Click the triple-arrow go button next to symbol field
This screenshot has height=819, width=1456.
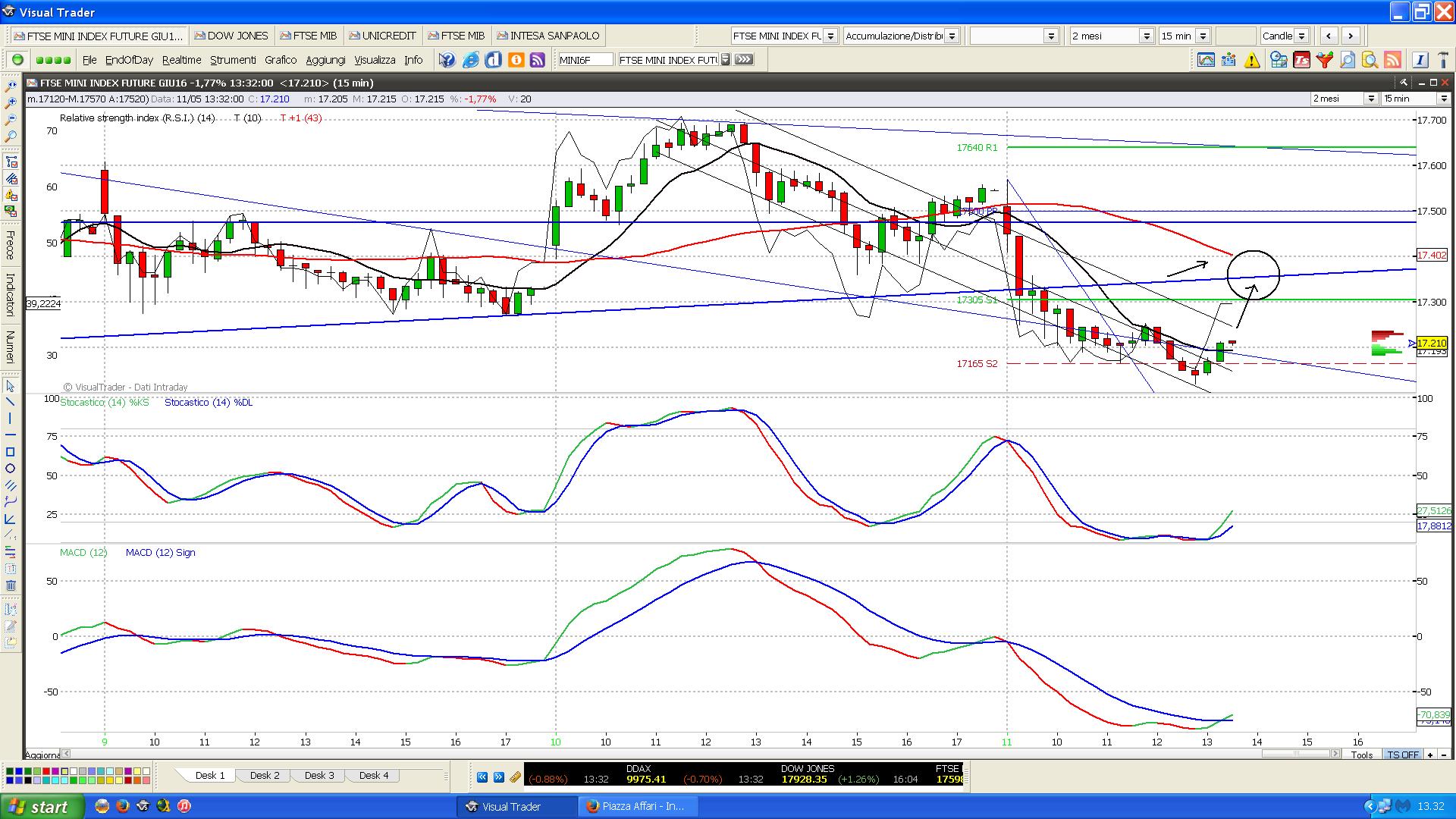coord(744,59)
